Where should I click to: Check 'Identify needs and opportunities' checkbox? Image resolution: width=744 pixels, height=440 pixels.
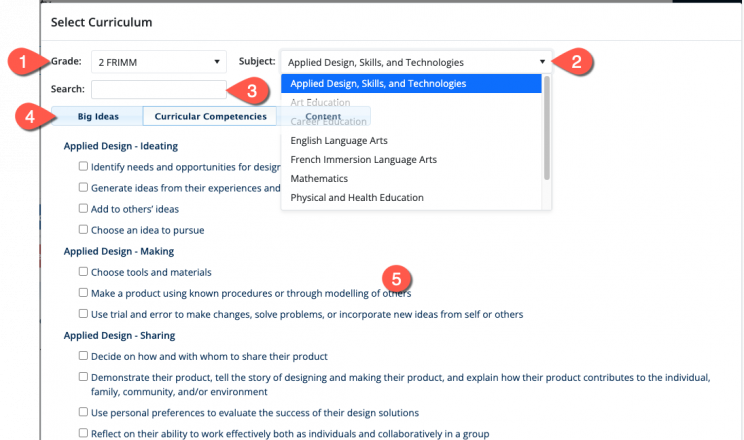point(83,166)
